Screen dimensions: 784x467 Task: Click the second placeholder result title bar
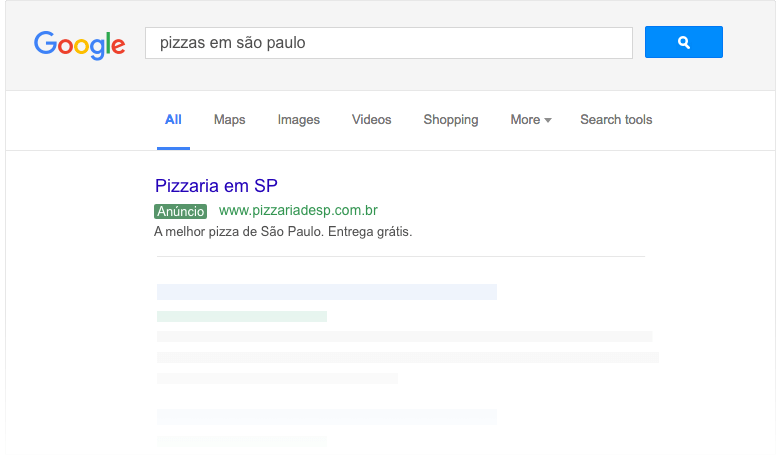(x=326, y=416)
